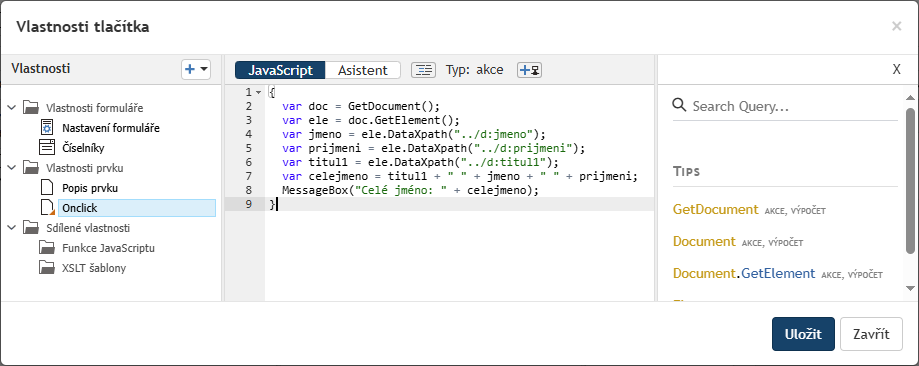Click the Sdílené vlastnosti label

click(88, 228)
